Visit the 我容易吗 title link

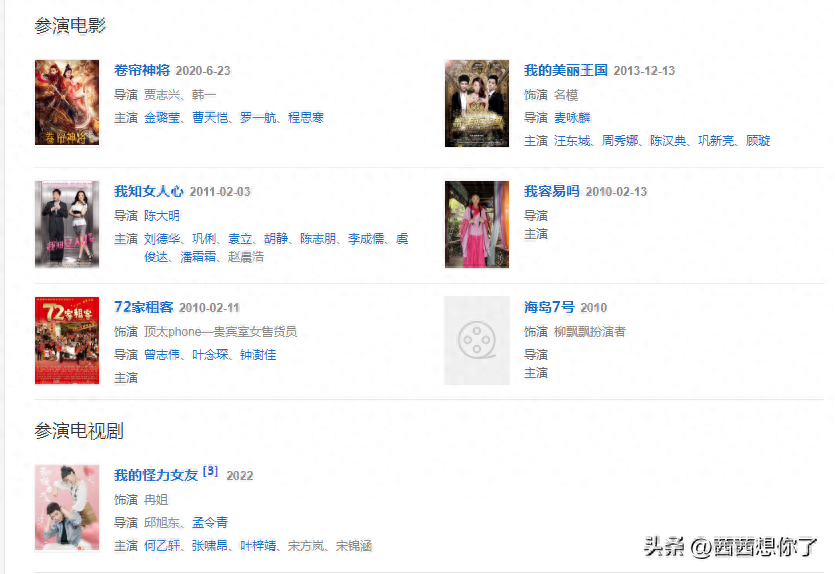click(552, 191)
